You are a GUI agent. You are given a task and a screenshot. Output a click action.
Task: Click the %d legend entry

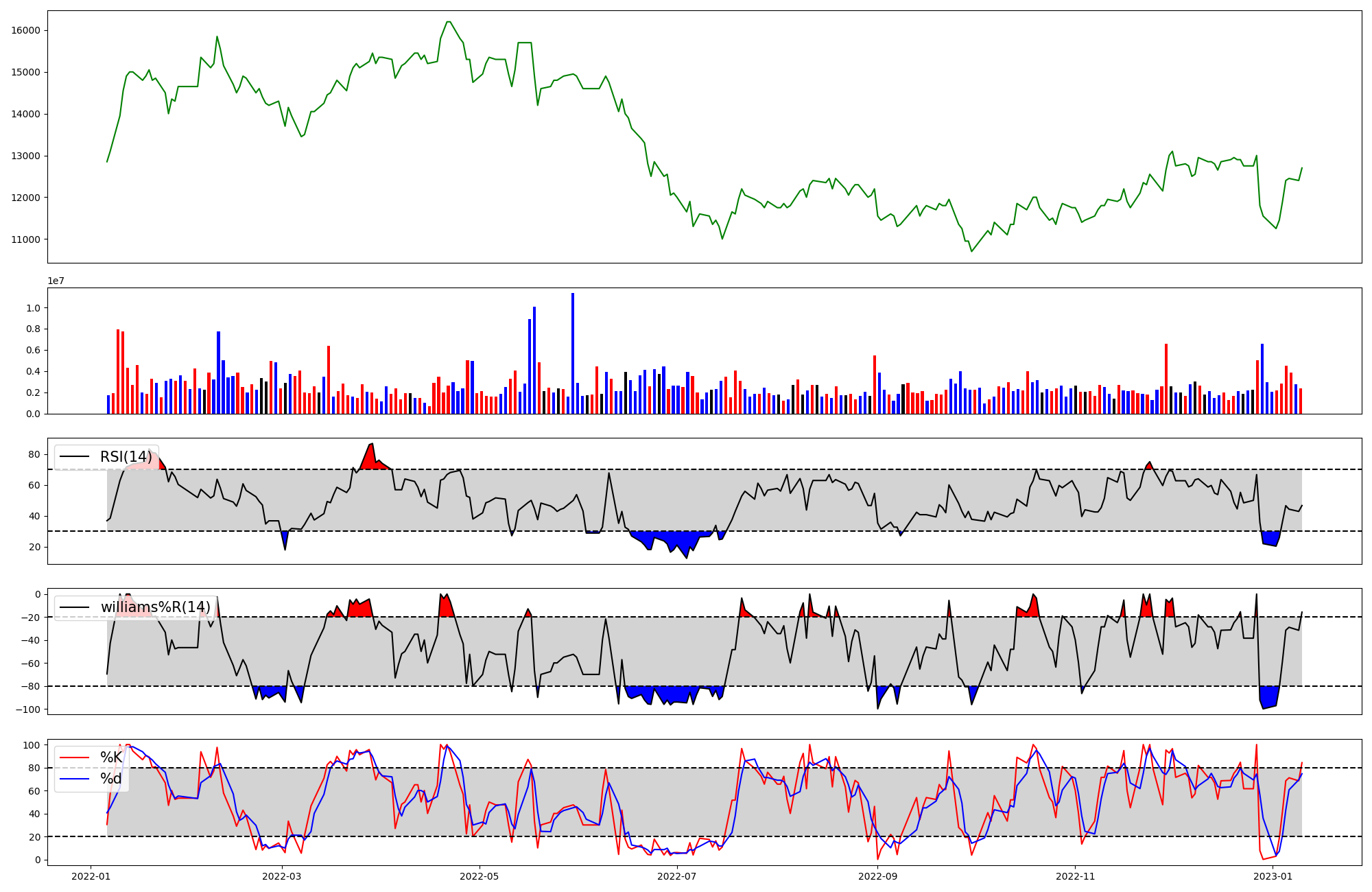click(x=111, y=779)
